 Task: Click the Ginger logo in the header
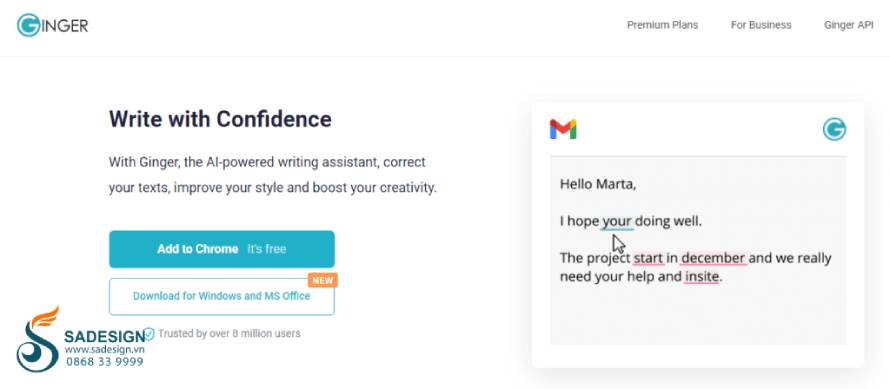coord(52,26)
